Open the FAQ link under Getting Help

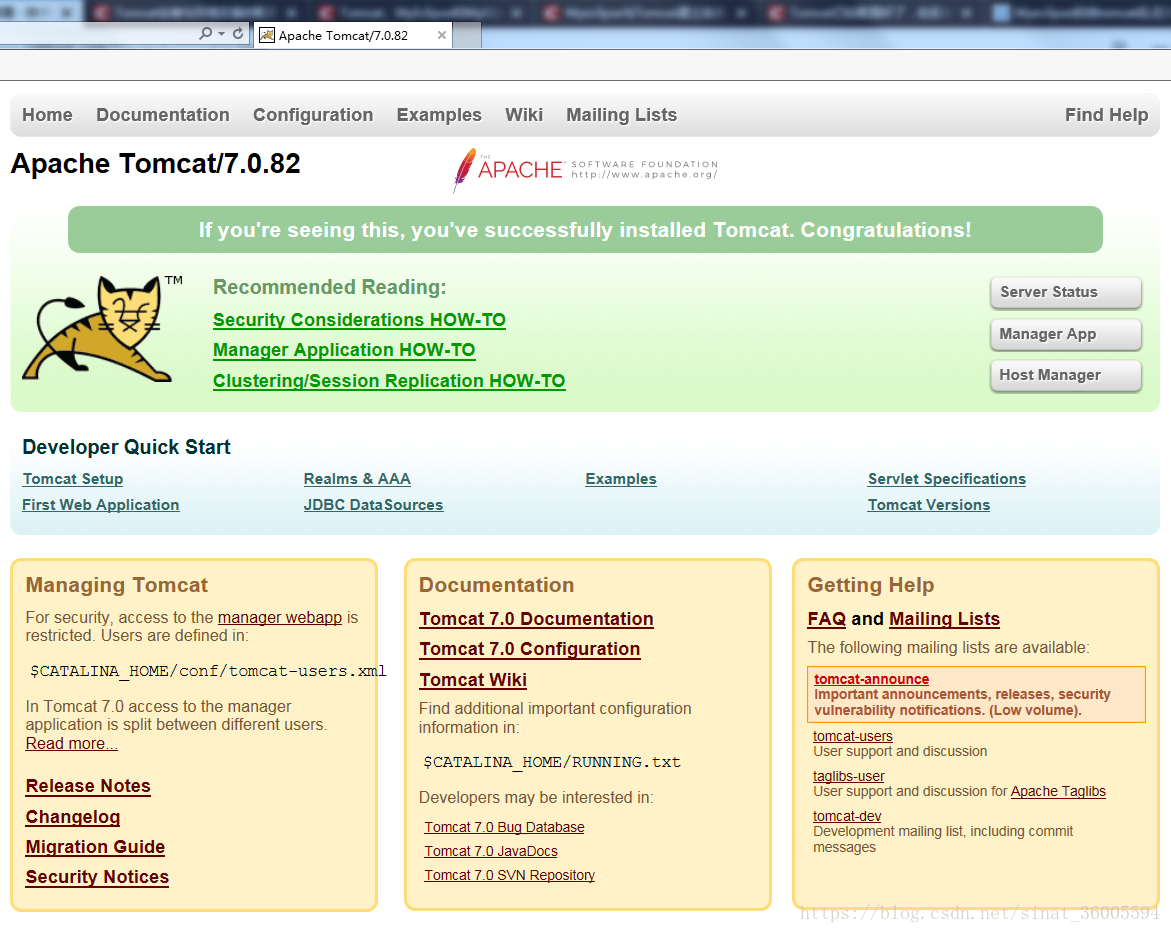click(x=827, y=619)
